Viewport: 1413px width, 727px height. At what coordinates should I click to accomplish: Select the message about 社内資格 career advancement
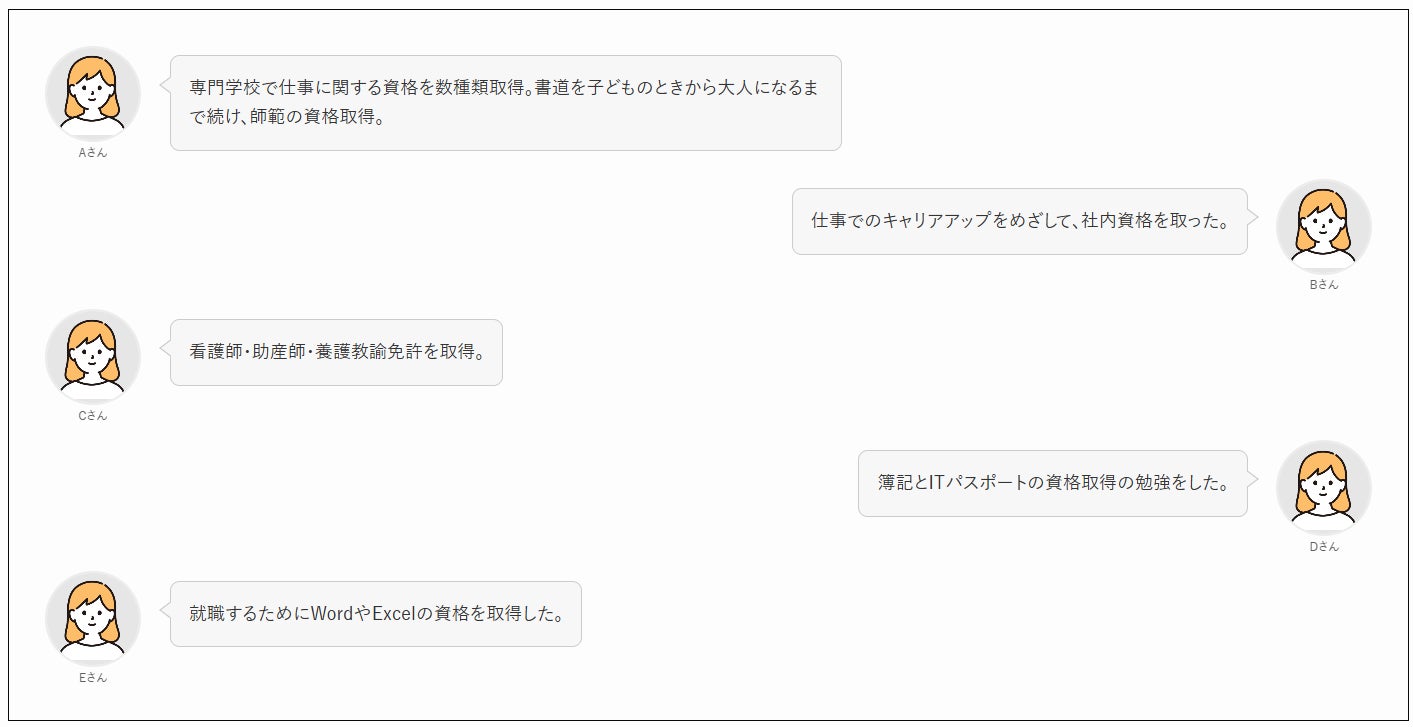pyautogui.click(x=1019, y=221)
